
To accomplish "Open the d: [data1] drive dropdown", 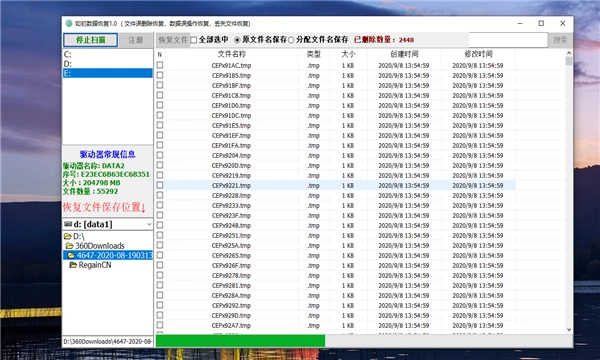I will click(x=149, y=224).
